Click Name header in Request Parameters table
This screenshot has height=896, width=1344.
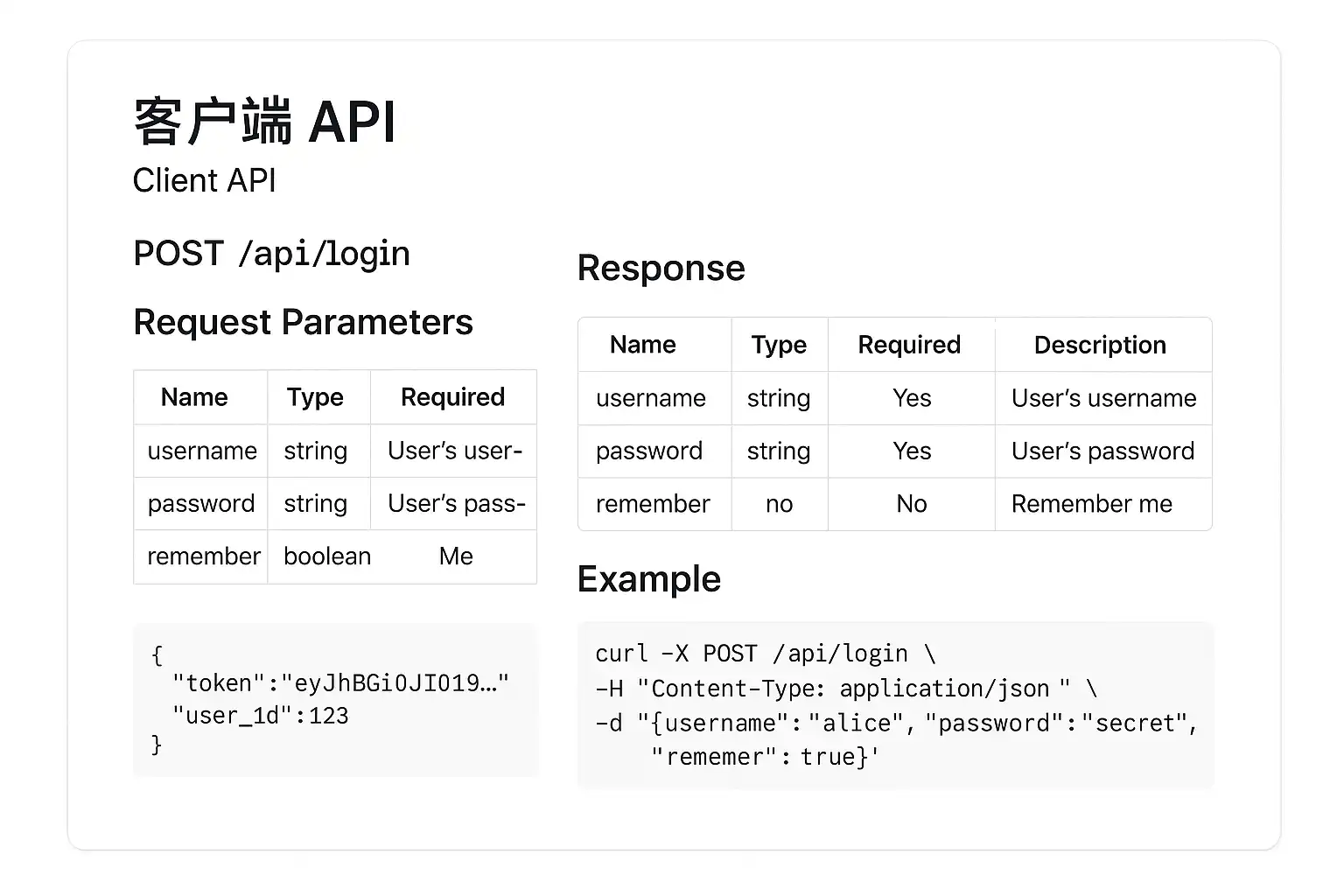click(194, 397)
